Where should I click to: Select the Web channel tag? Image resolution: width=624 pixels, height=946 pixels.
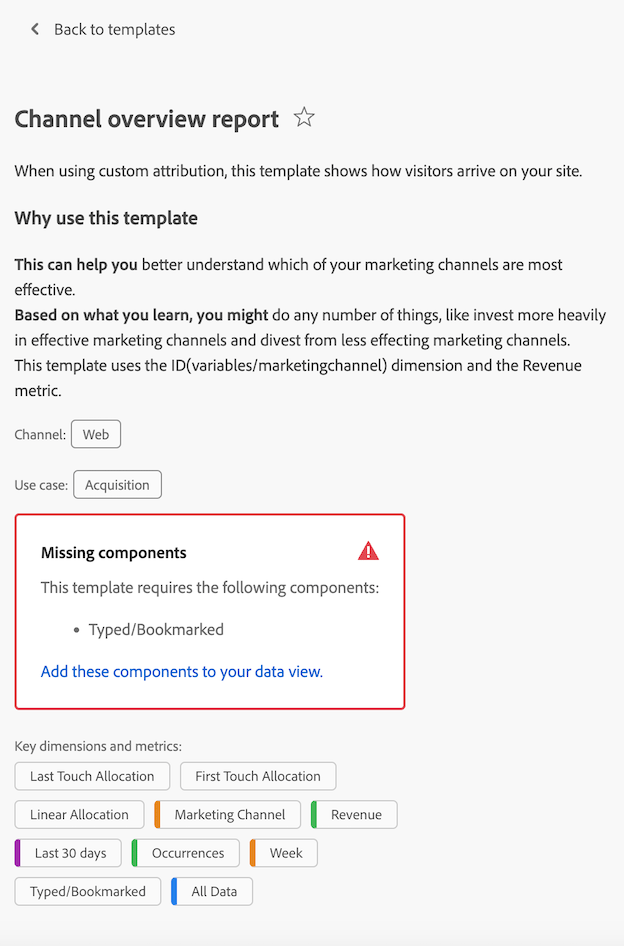point(96,434)
